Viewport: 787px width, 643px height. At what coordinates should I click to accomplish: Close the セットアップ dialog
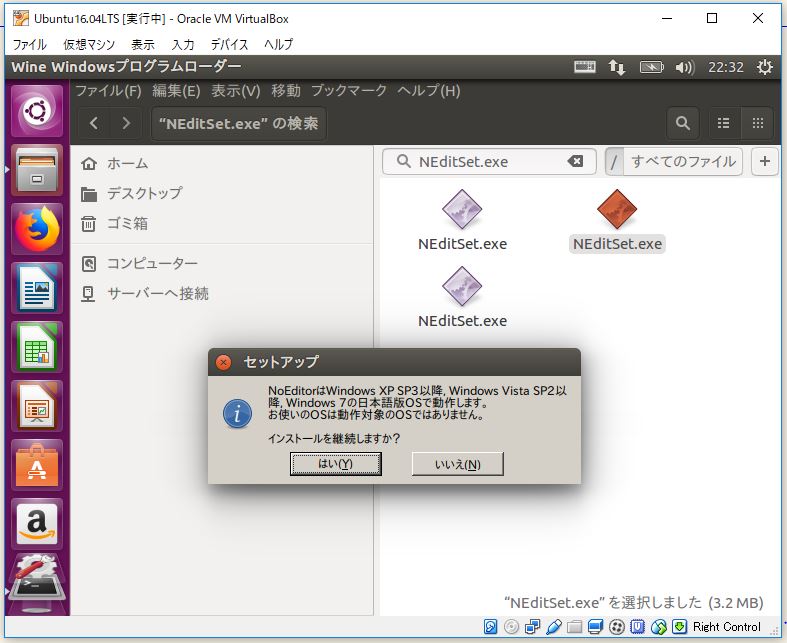click(223, 362)
